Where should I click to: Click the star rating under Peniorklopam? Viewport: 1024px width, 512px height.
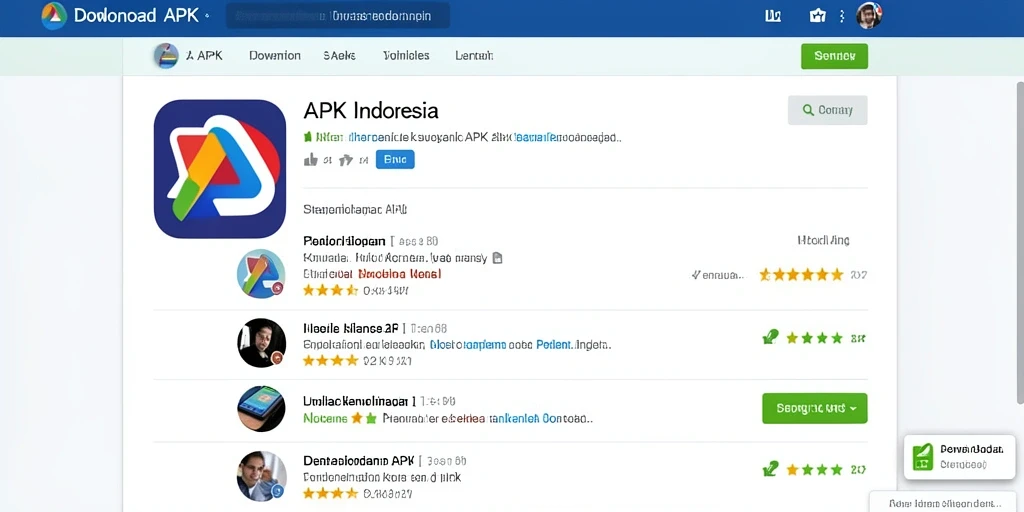click(x=330, y=291)
